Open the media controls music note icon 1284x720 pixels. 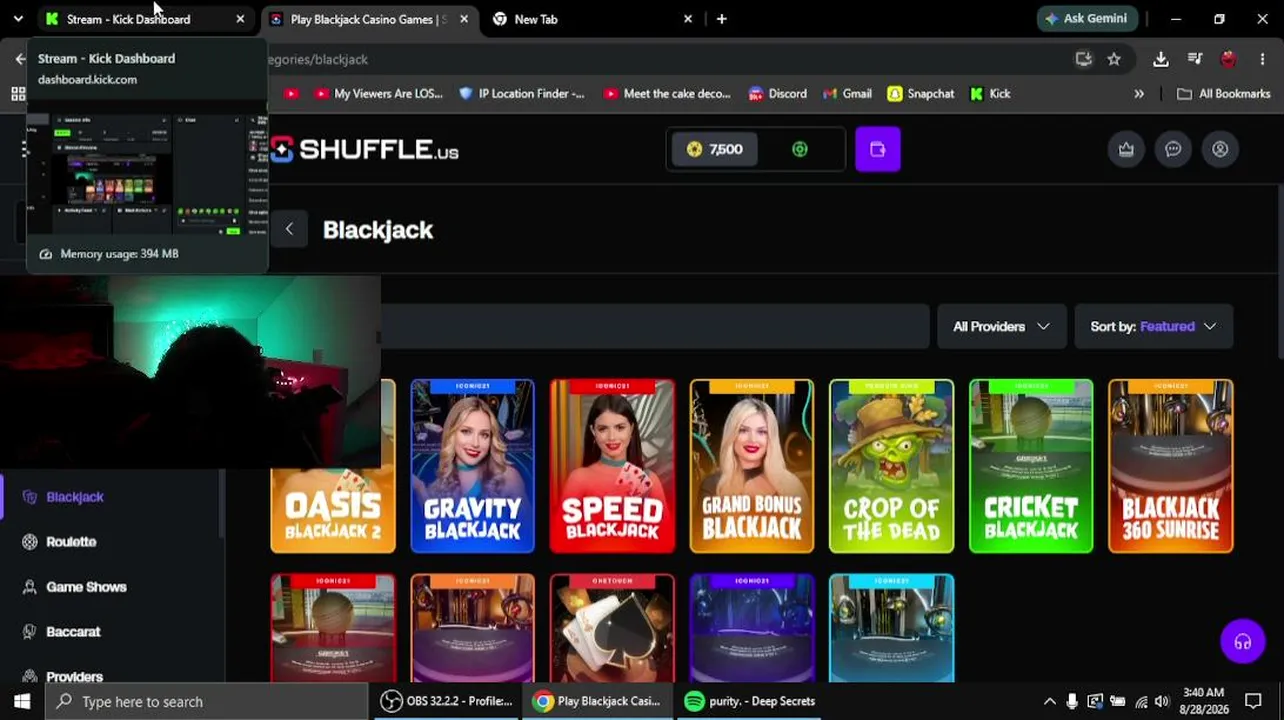[1195, 59]
